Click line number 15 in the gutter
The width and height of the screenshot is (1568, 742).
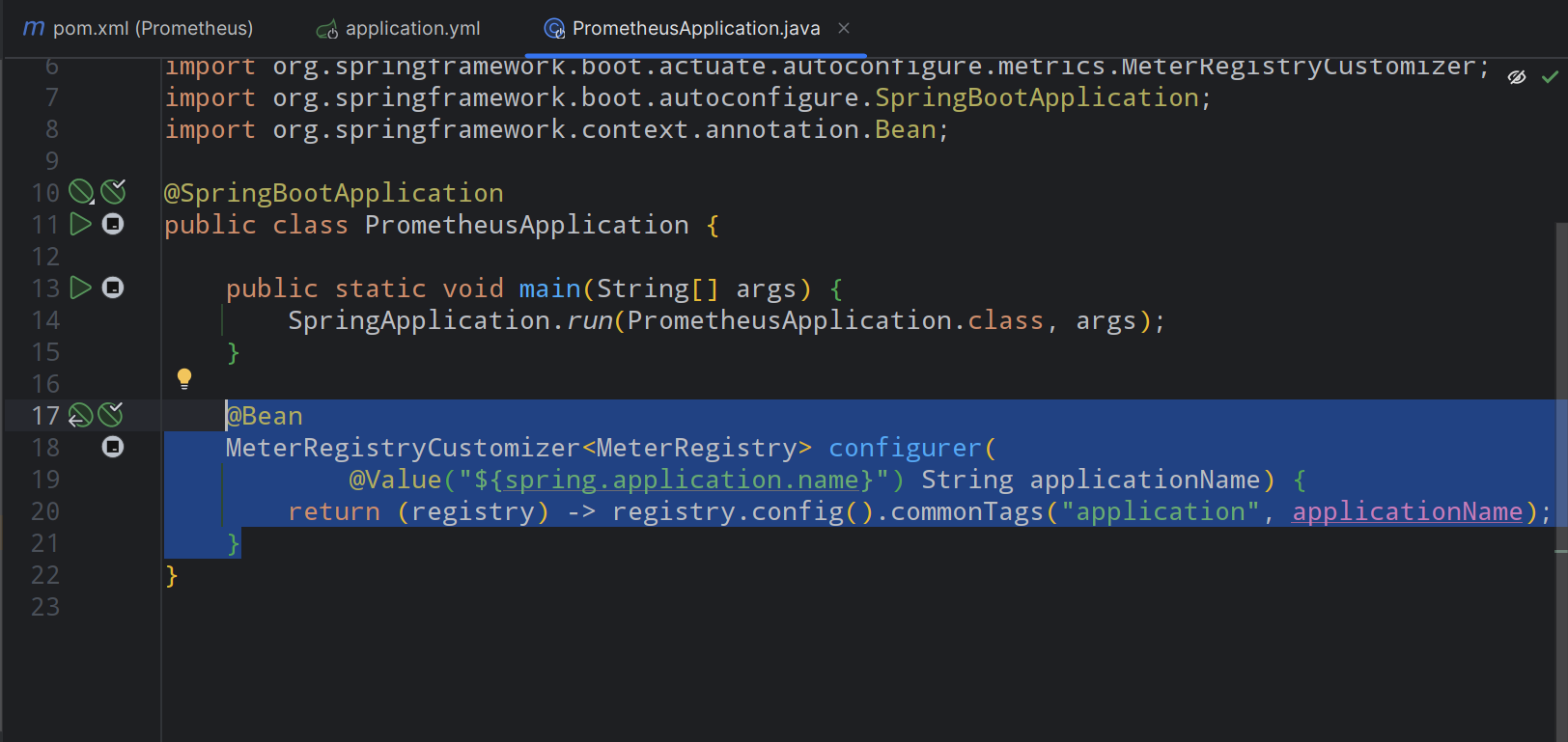tap(45, 352)
